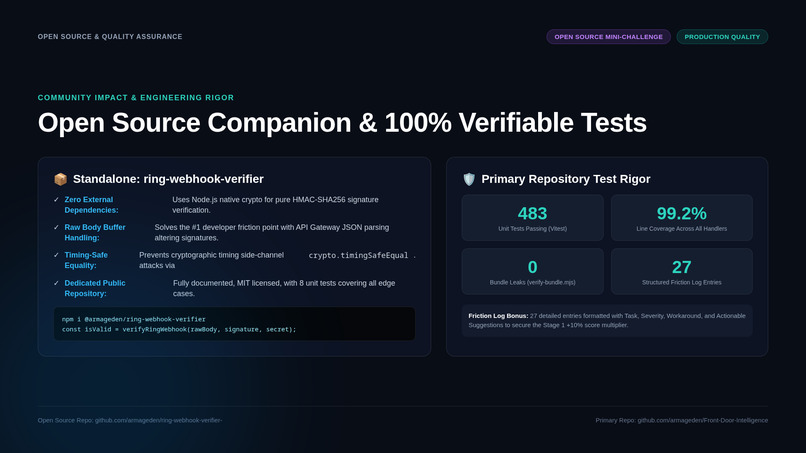Click the Primary Repository Test Rigor heading
Screen dimensions: 806x453
[x=566, y=179]
